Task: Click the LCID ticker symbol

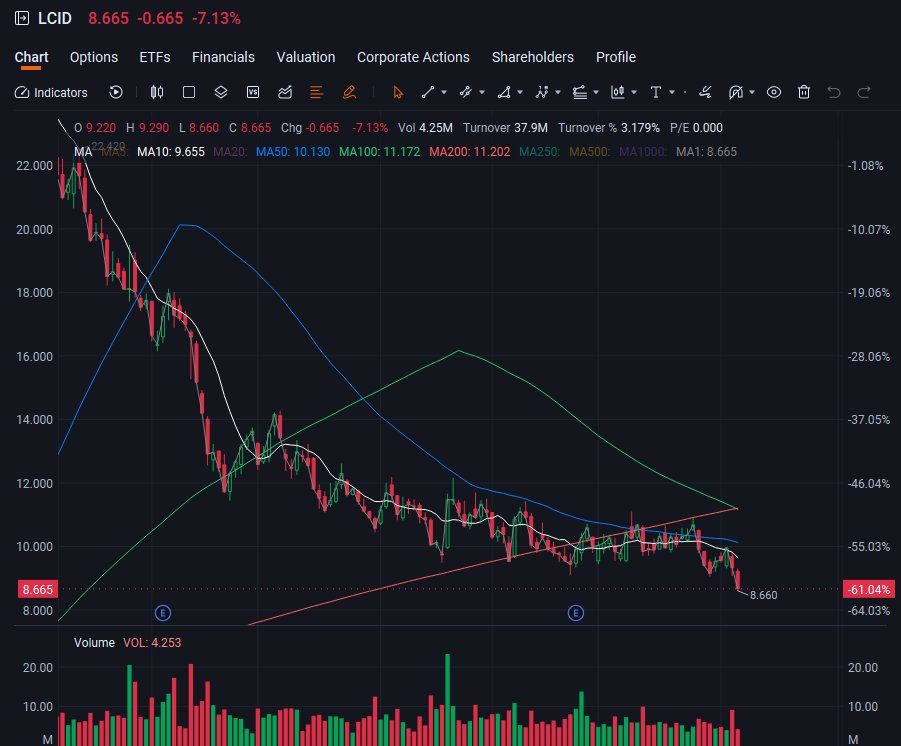Action: tap(55, 18)
